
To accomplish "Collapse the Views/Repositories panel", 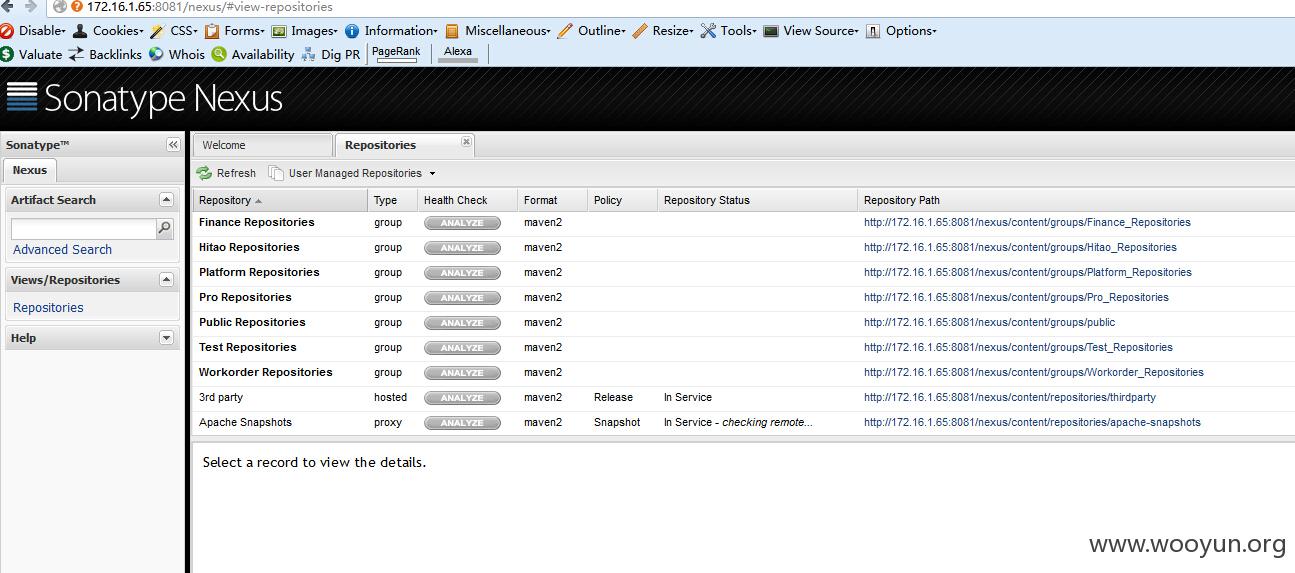I will click(166, 280).
